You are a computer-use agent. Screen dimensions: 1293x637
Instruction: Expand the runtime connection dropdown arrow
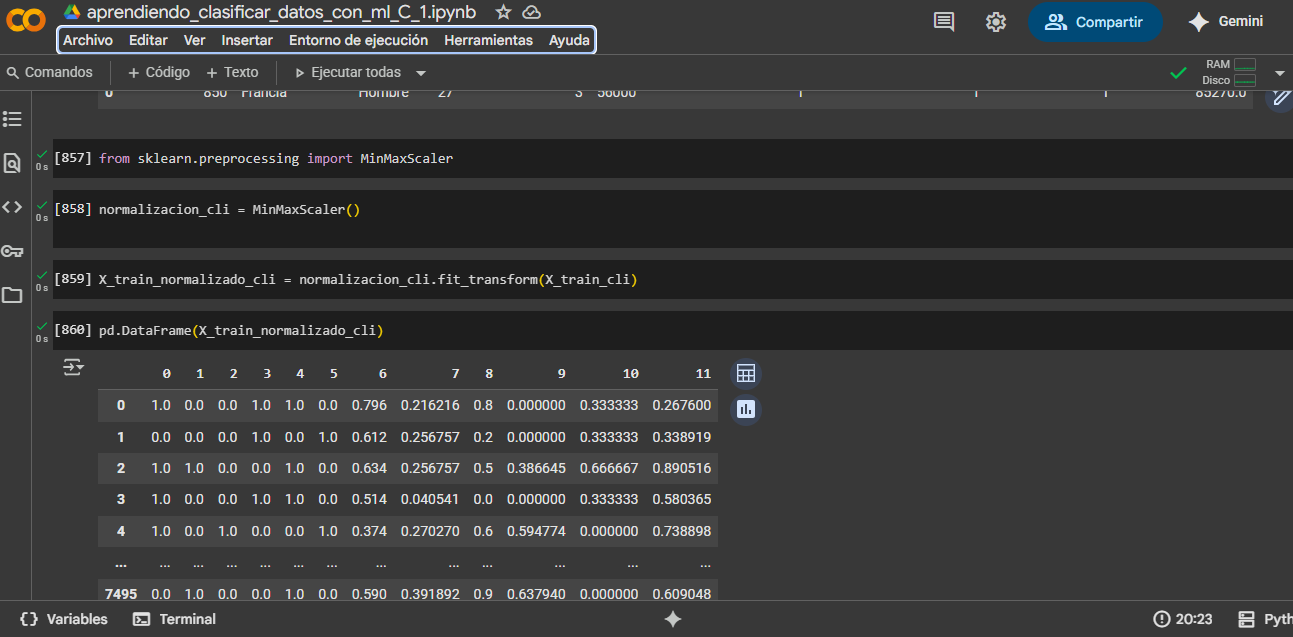[x=1279, y=73]
